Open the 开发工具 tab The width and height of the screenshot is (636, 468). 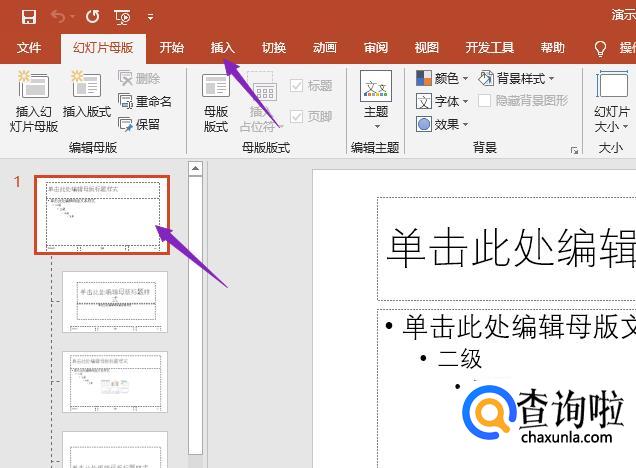(490, 48)
